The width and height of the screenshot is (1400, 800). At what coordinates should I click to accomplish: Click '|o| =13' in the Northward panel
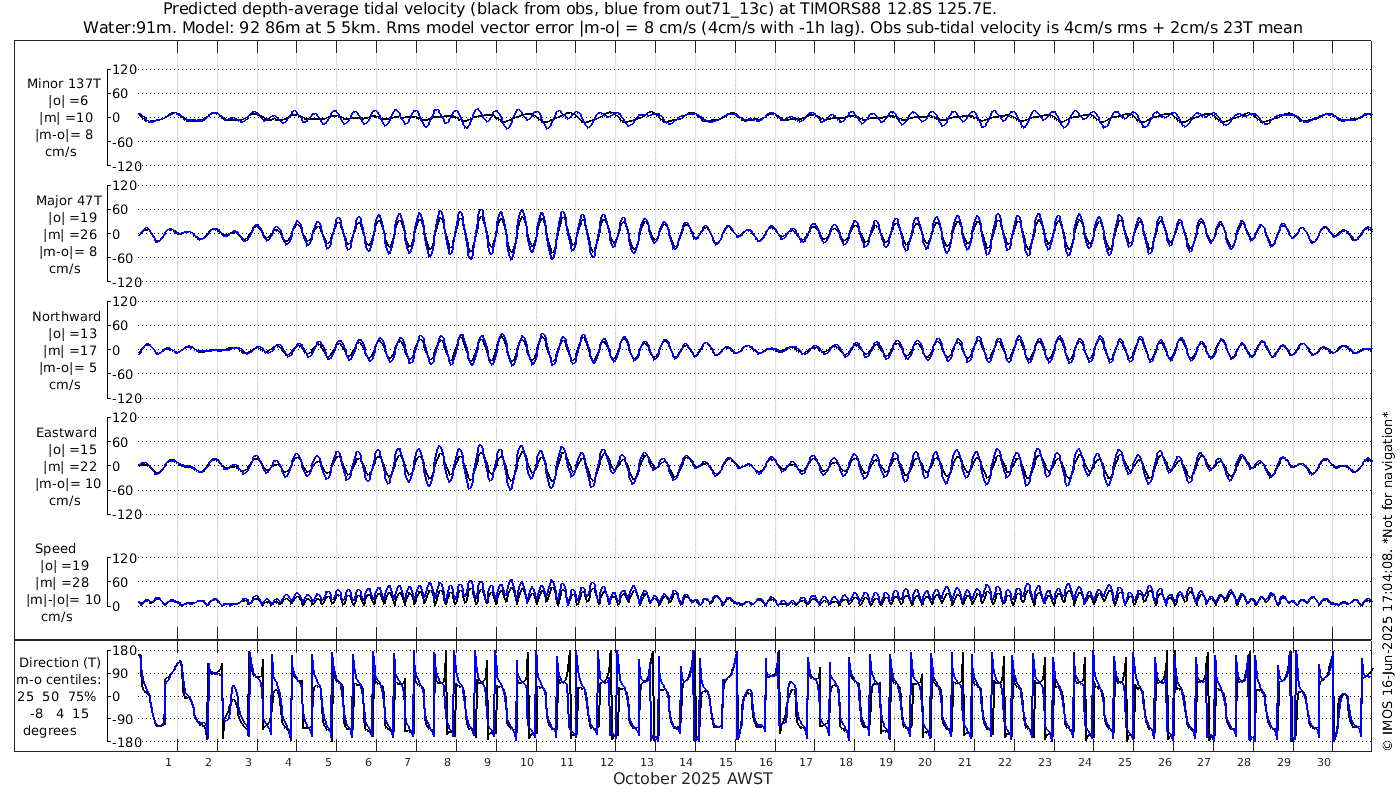[x=69, y=334]
